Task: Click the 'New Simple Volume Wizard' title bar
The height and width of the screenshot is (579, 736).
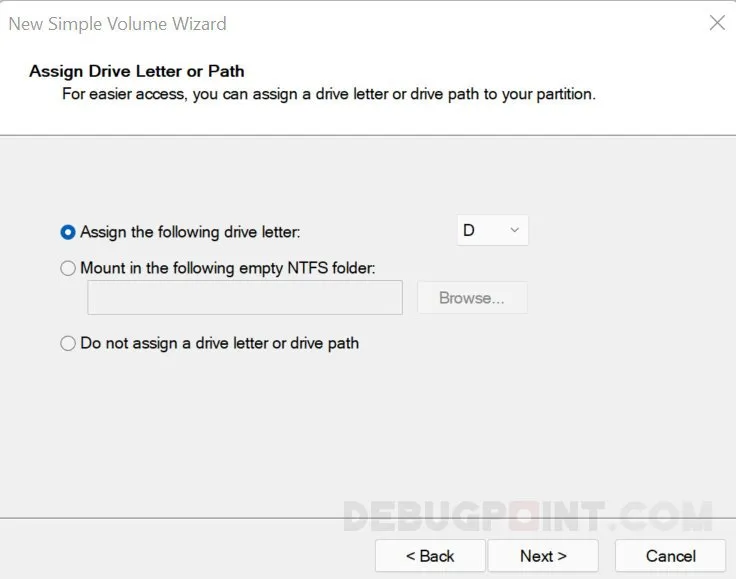Action: tap(118, 23)
